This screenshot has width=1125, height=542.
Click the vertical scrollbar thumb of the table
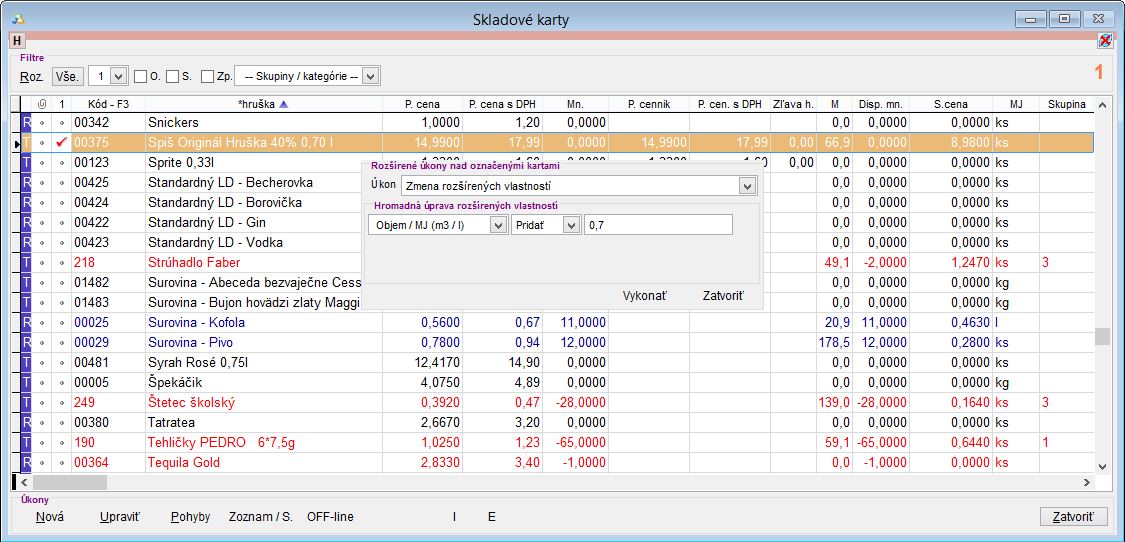[1102, 336]
